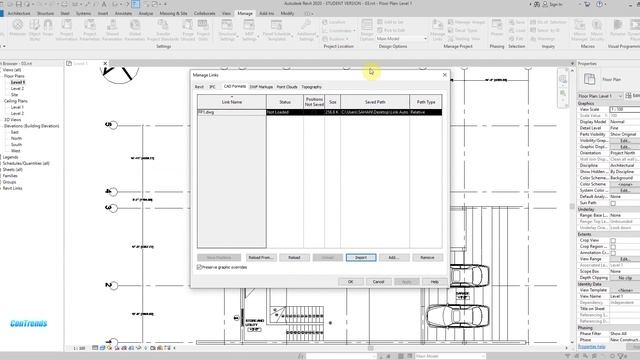Click the Link Name column header

[232, 102]
